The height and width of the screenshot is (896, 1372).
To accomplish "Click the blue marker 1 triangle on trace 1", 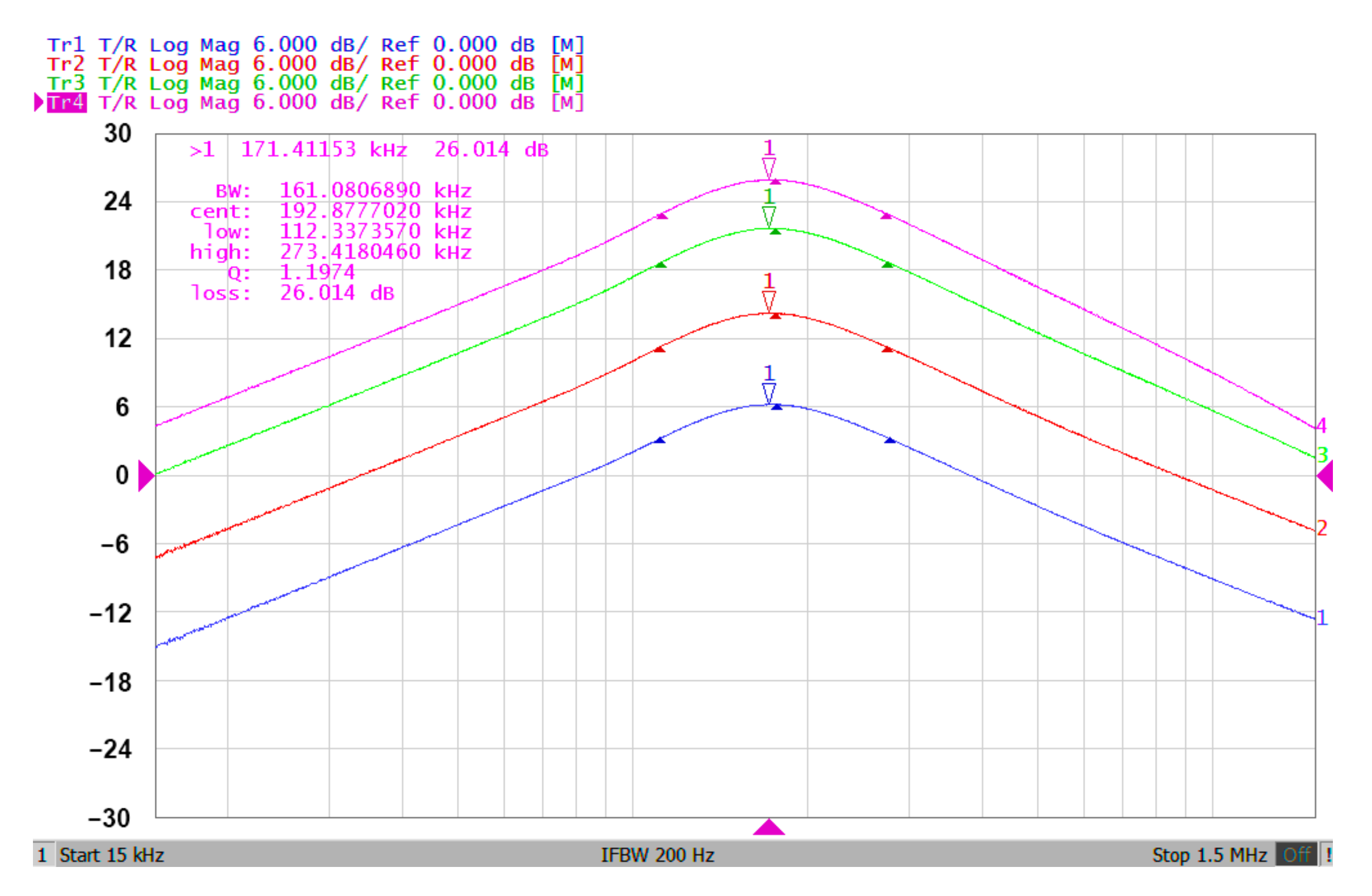I will (x=769, y=393).
